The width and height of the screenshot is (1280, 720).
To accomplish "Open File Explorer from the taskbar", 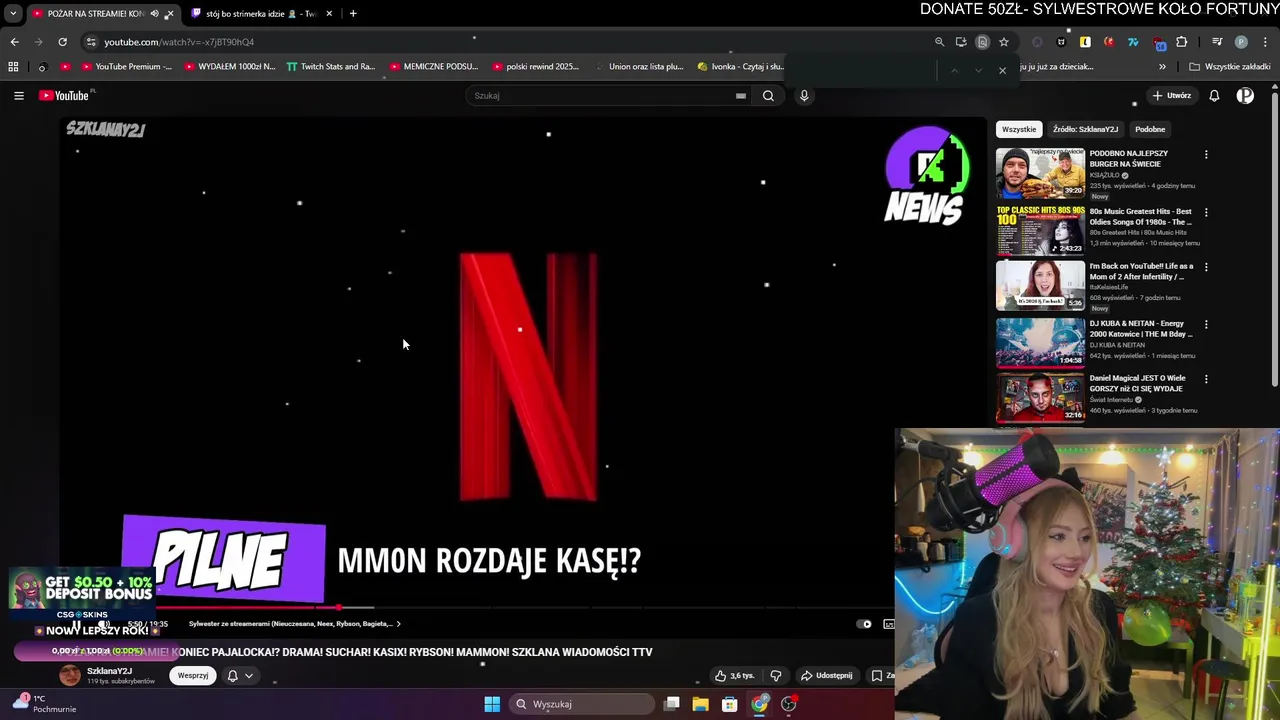I will point(701,704).
